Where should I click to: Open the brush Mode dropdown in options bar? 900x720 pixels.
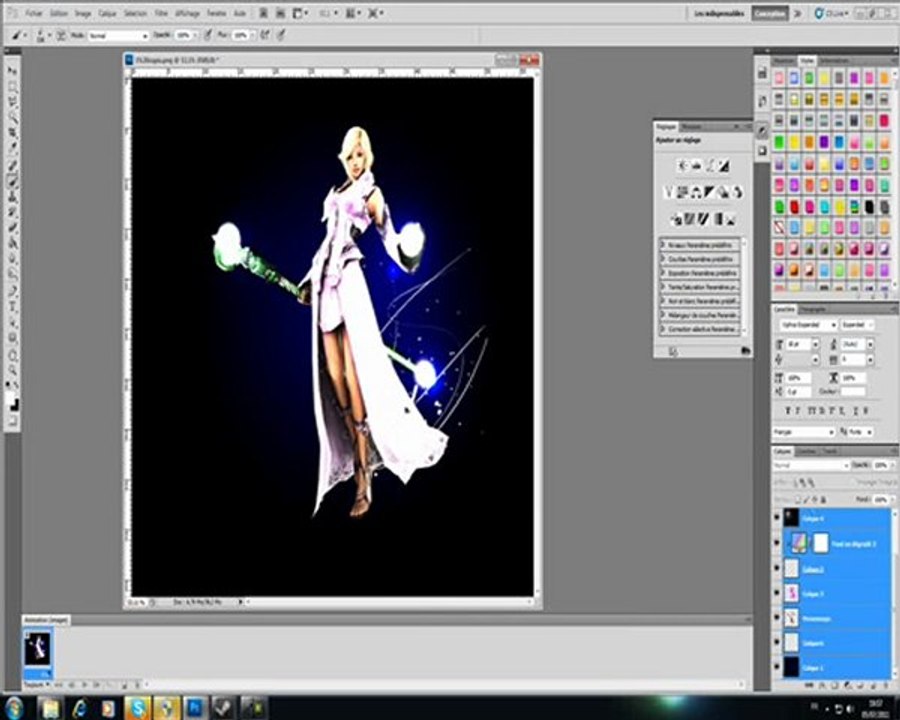118,36
